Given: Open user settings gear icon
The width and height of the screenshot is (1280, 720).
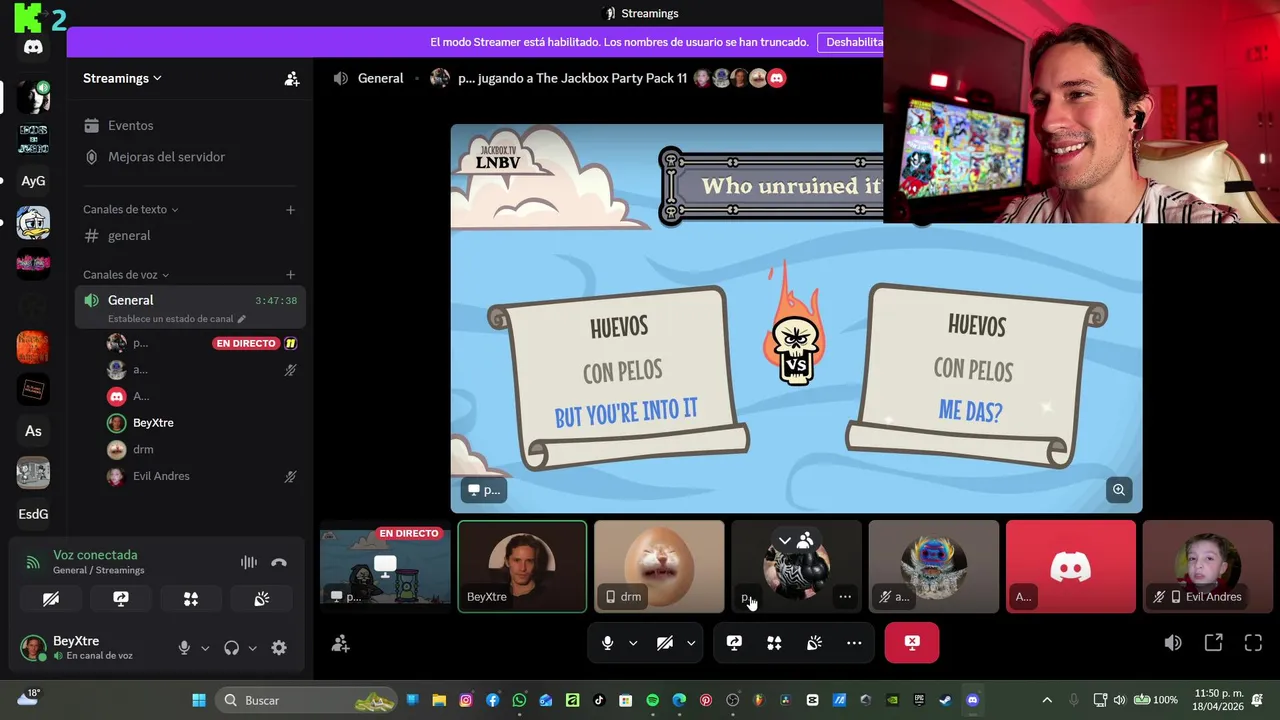Looking at the screenshot, I should click(279, 648).
